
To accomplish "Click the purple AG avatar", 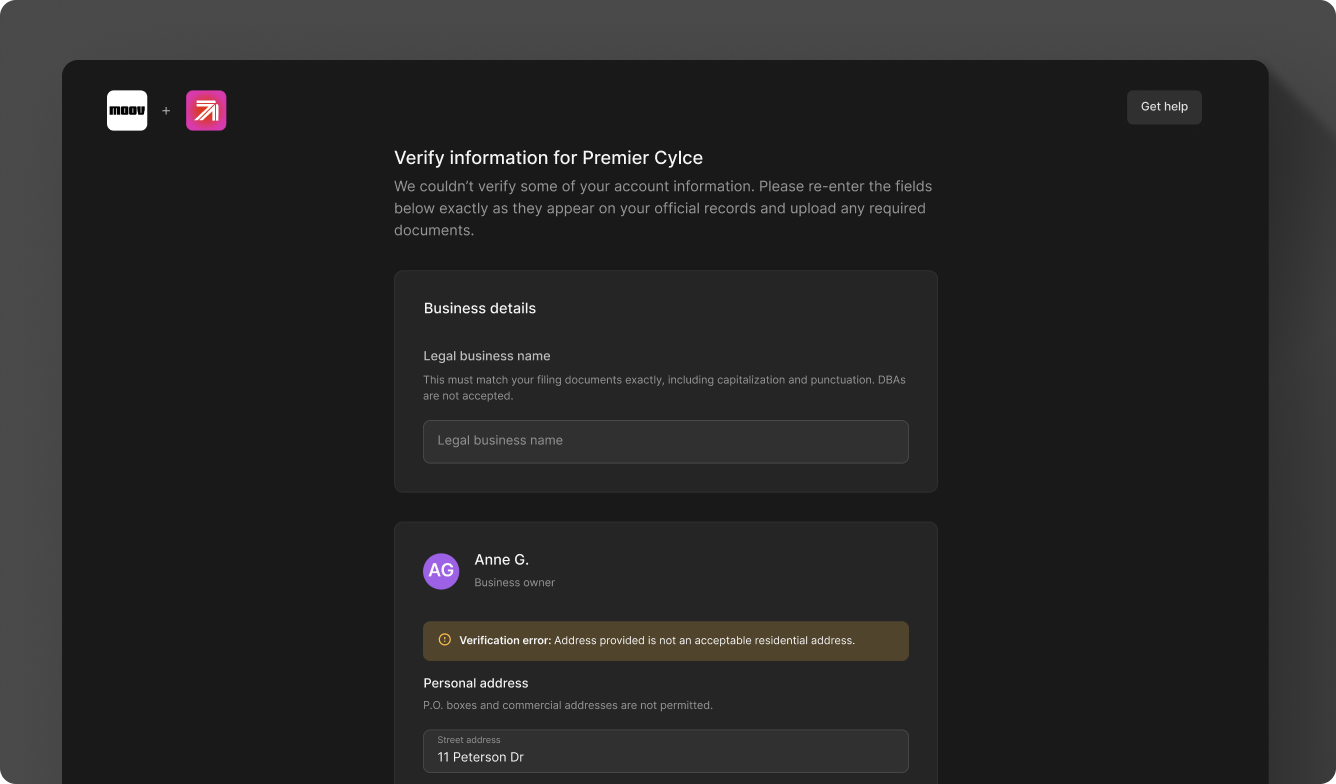I will 441,571.
